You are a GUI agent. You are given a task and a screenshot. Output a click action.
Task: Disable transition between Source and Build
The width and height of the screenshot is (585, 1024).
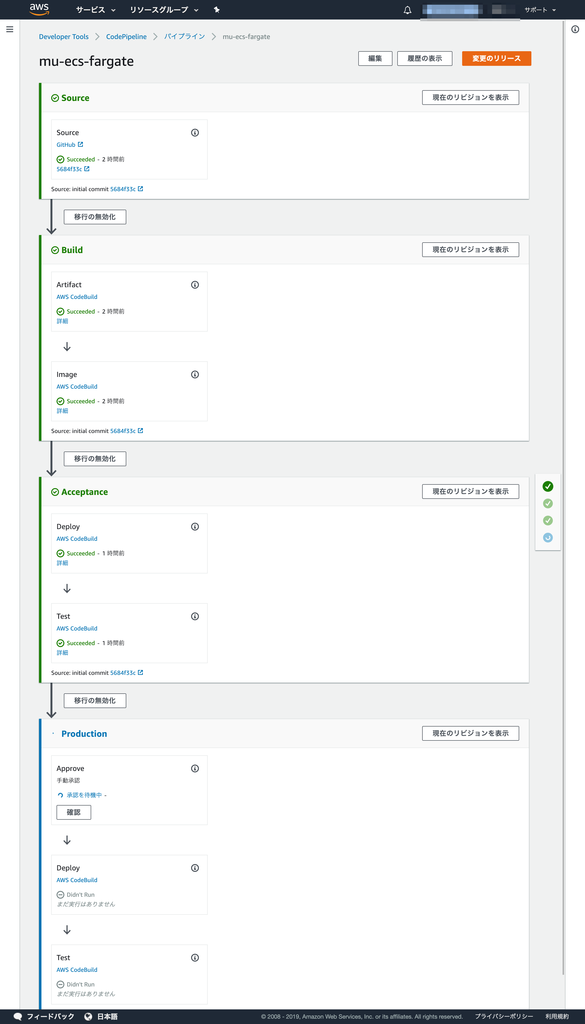(x=95, y=217)
